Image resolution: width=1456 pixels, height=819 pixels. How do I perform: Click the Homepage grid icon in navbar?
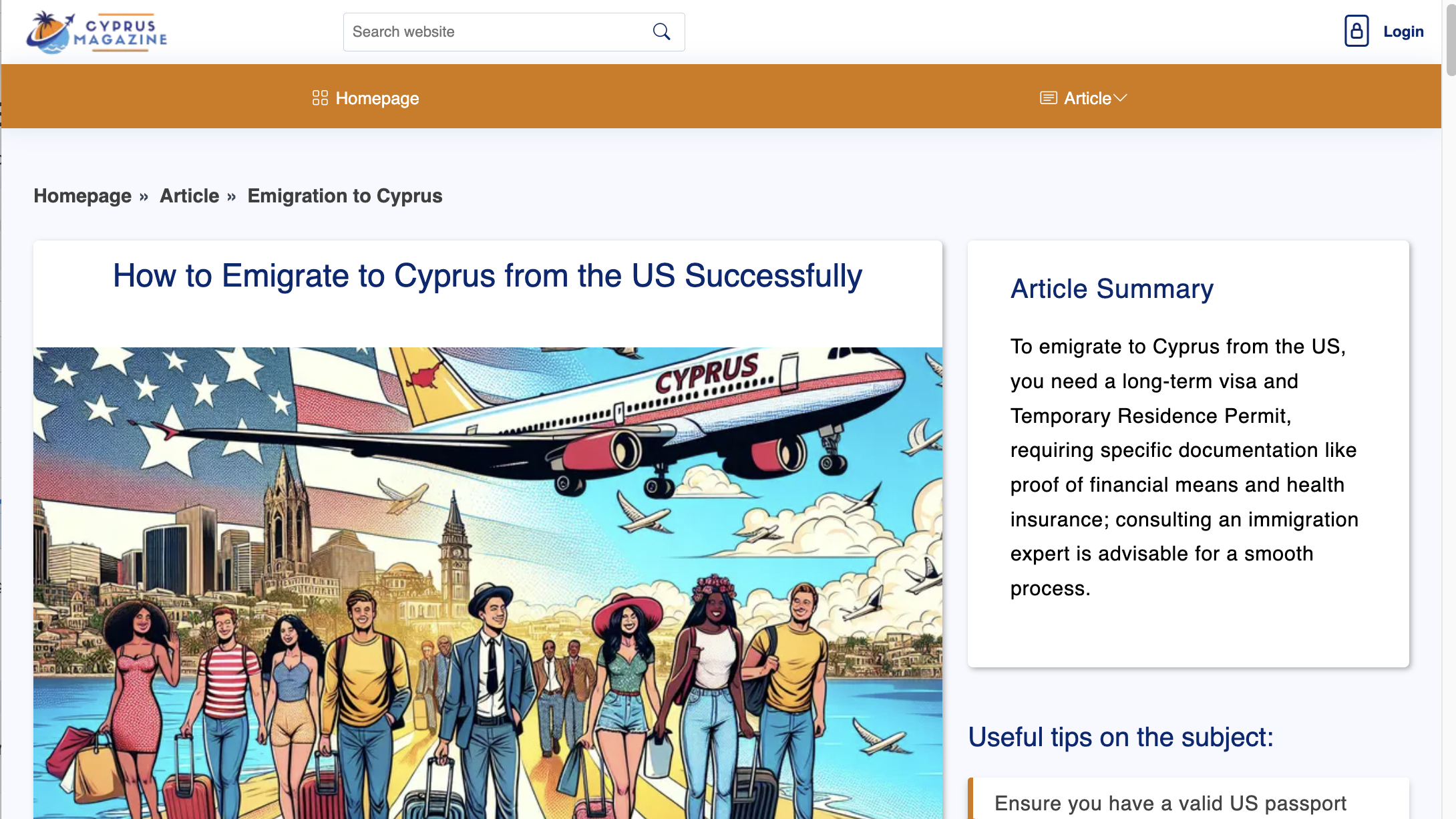[x=321, y=98]
